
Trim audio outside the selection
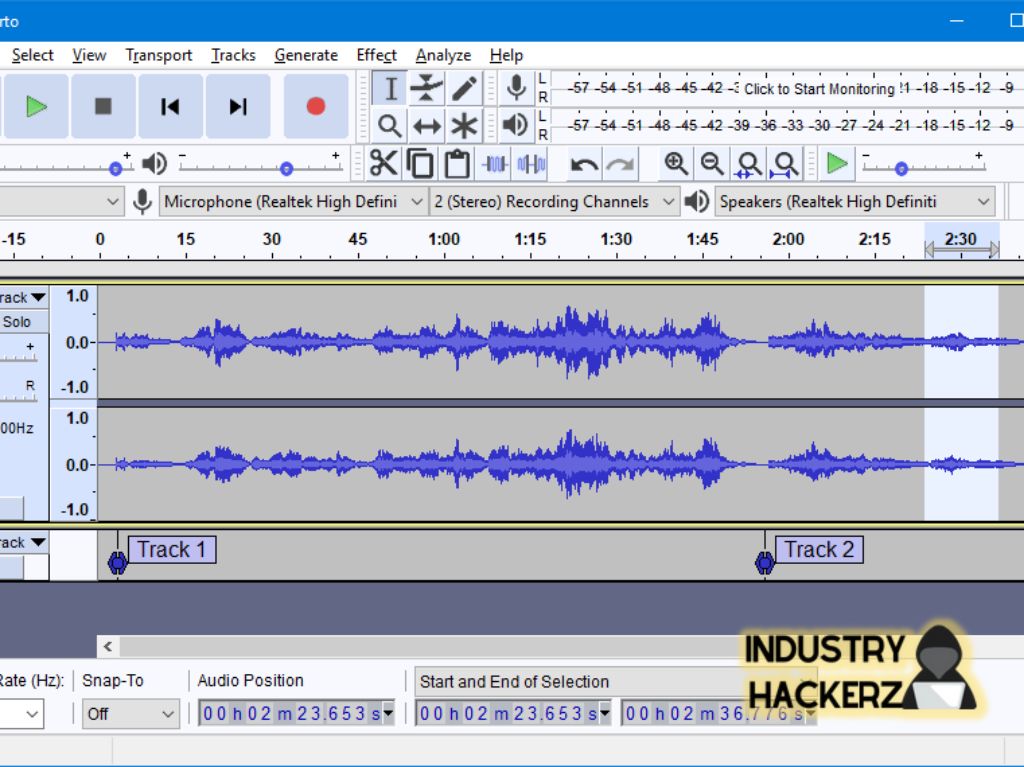(494, 163)
